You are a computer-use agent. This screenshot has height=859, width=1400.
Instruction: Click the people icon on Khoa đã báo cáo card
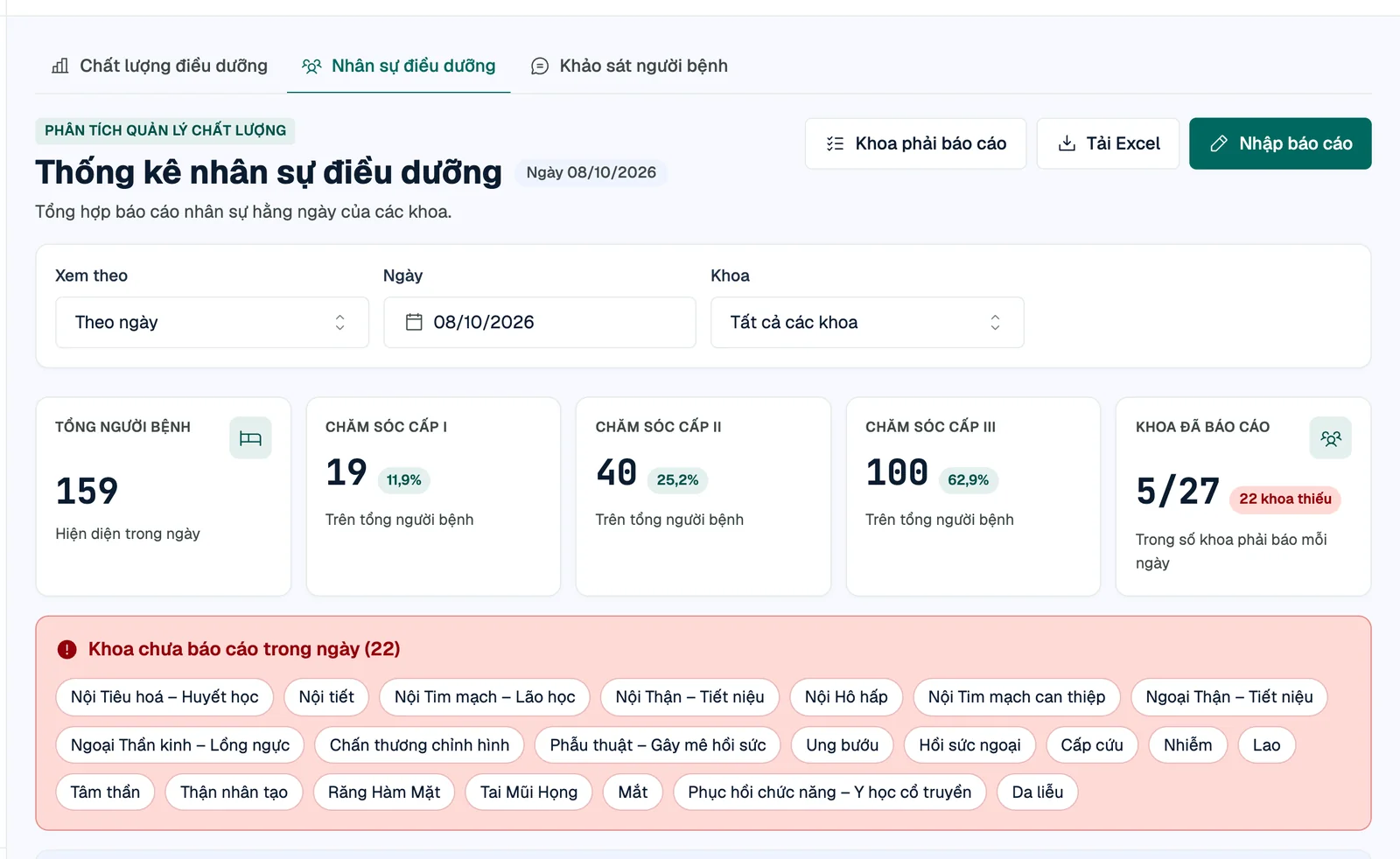tap(1330, 438)
